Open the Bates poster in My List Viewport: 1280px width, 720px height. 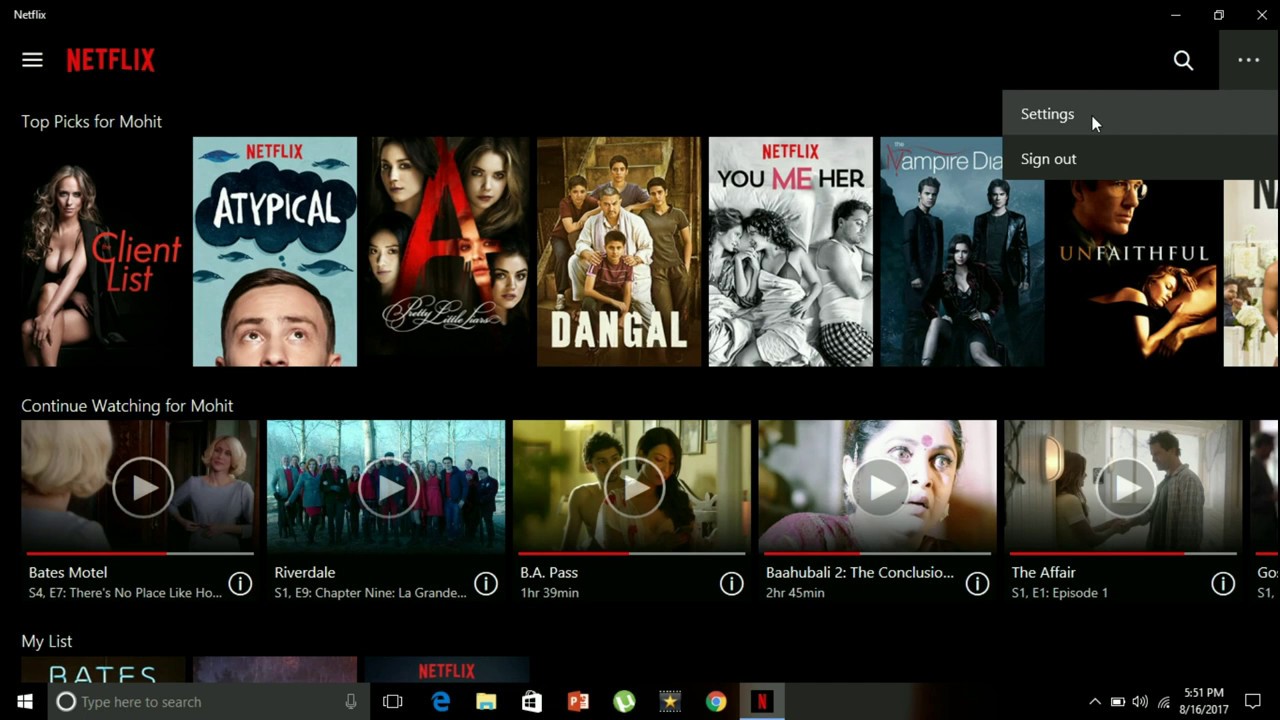(x=103, y=670)
